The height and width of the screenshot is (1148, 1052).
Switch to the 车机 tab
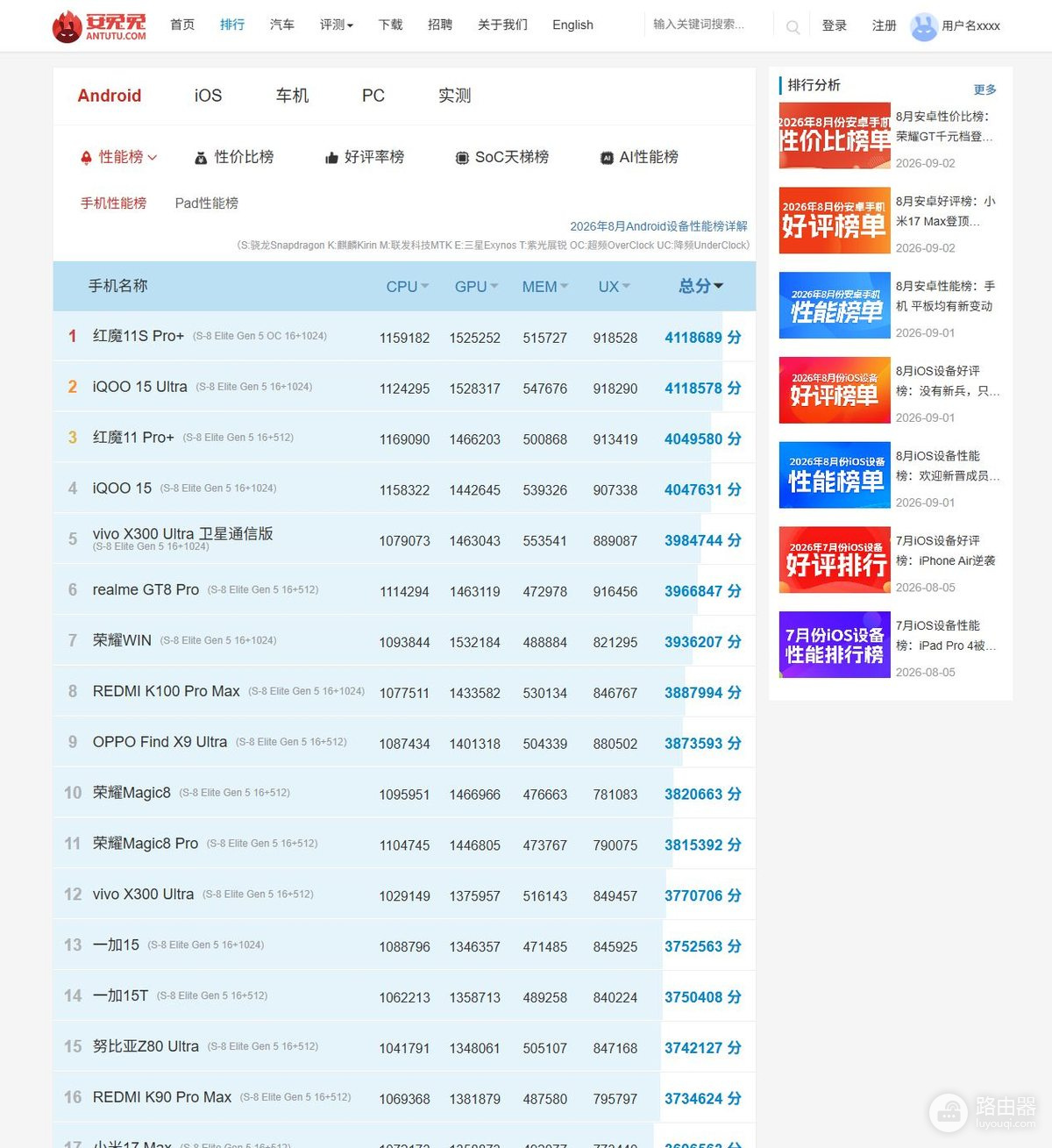292,96
